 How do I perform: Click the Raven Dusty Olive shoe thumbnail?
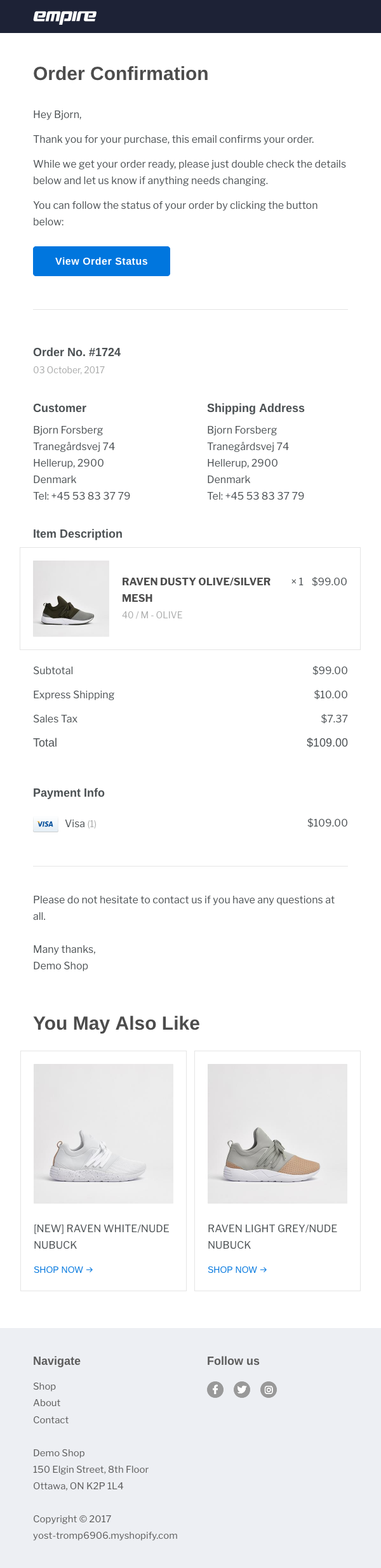71,599
